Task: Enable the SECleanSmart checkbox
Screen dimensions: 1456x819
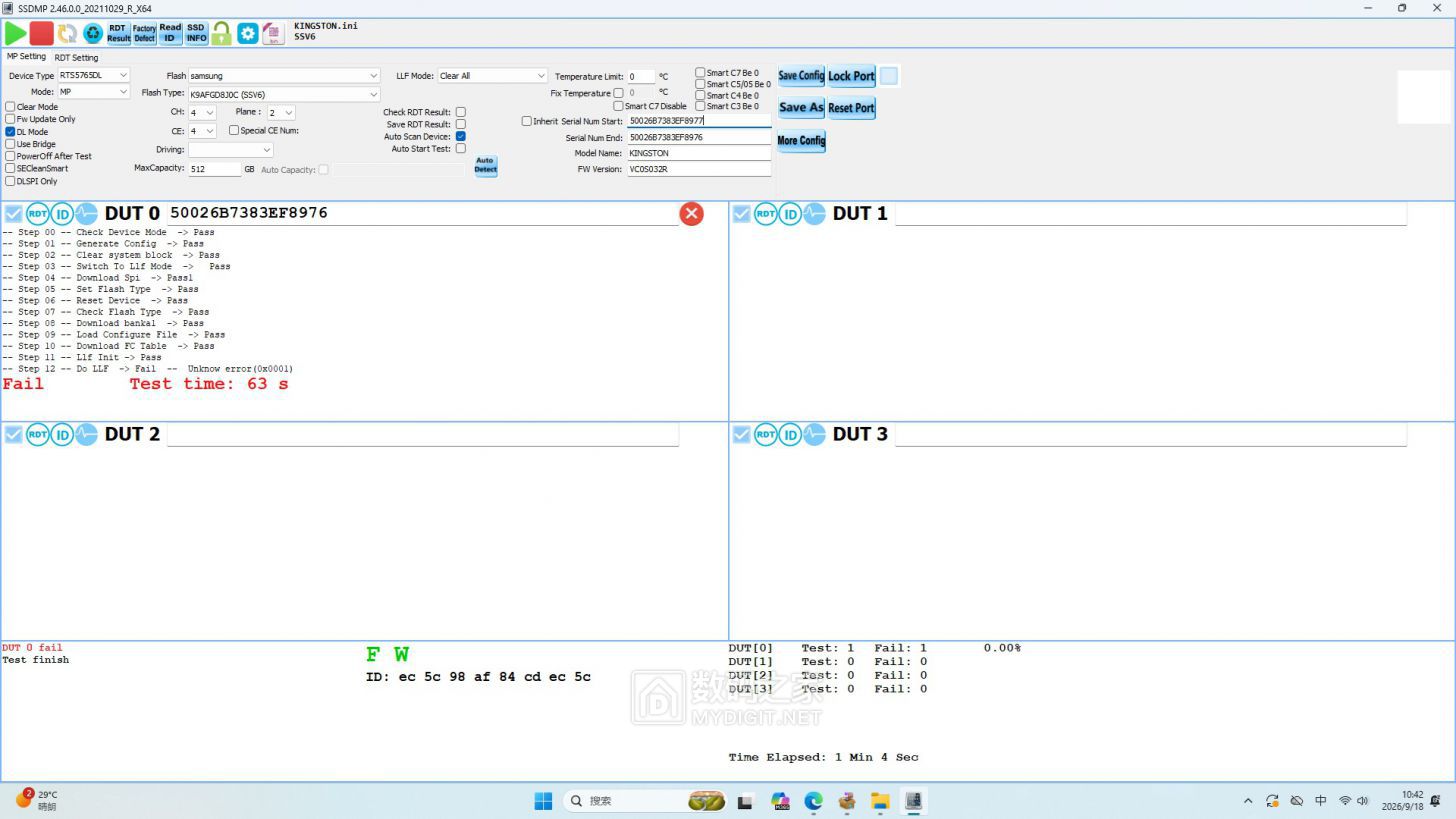Action: click(10, 169)
